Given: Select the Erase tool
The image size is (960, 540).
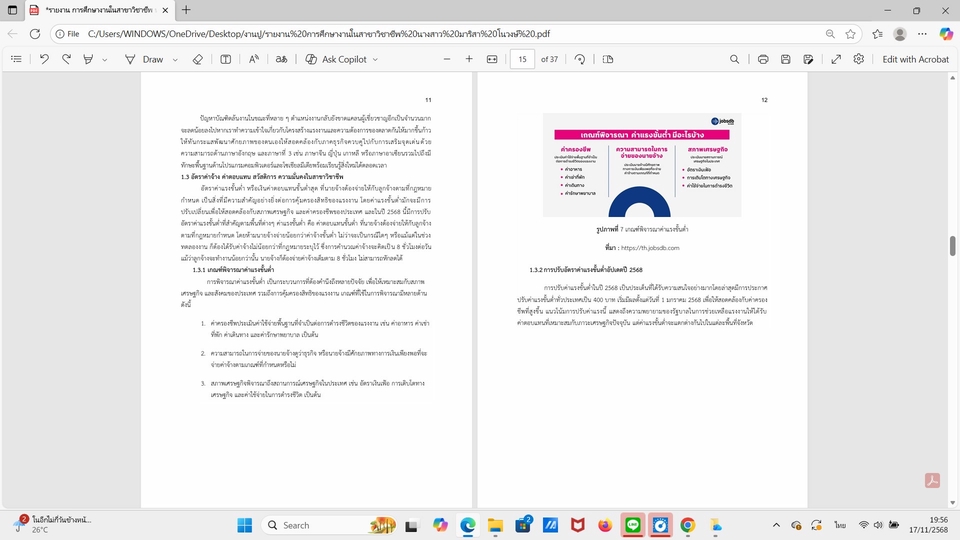Looking at the screenshot, I should (197, 59).
